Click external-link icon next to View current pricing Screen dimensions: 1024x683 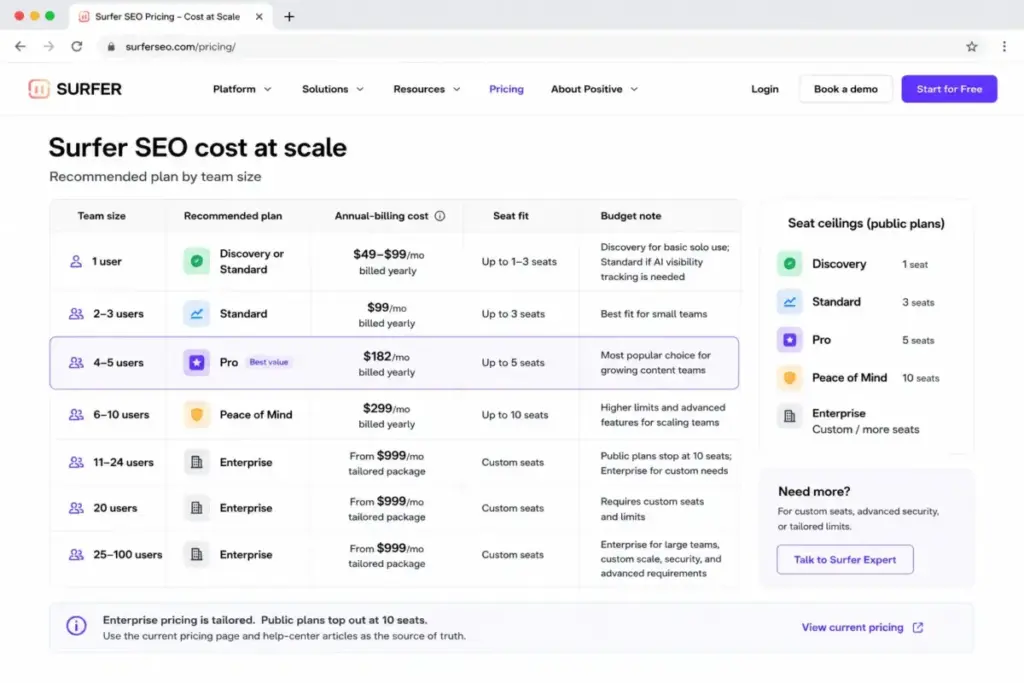click(918, 627)
